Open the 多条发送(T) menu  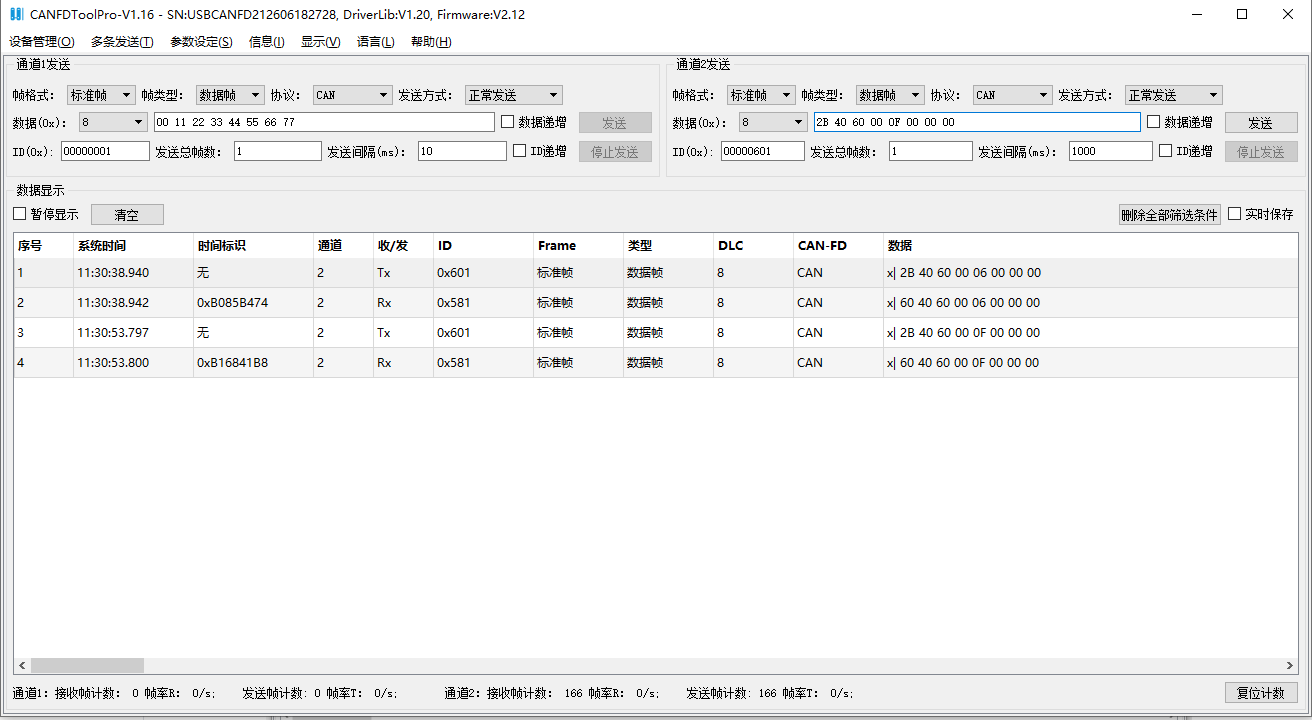click(122, 42)
